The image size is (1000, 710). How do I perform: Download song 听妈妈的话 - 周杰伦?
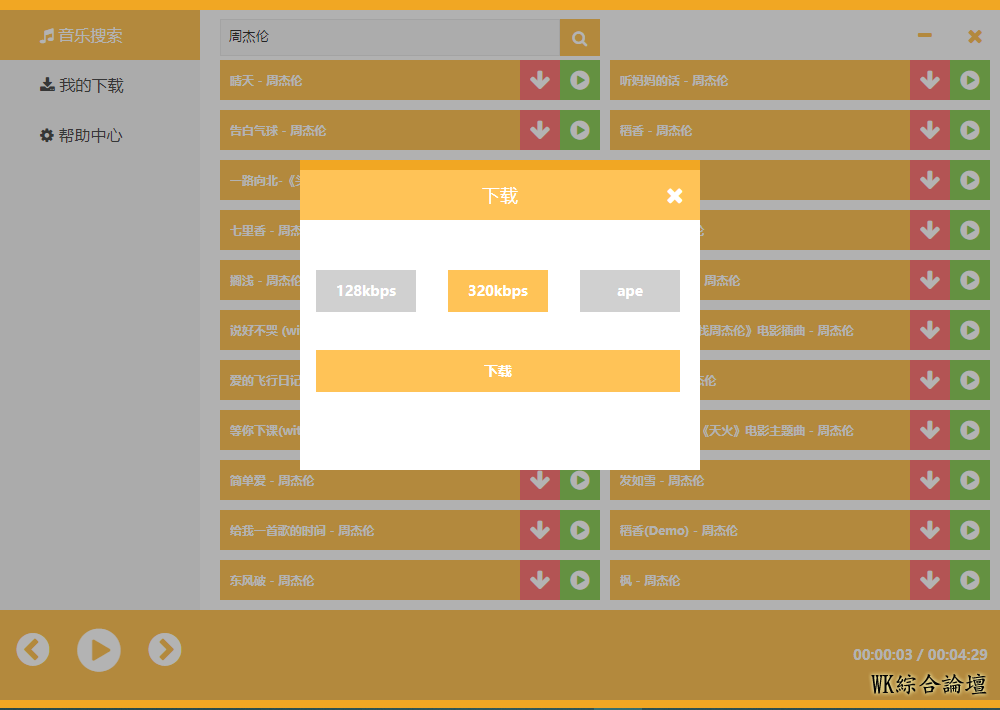(x=930, y=80)
